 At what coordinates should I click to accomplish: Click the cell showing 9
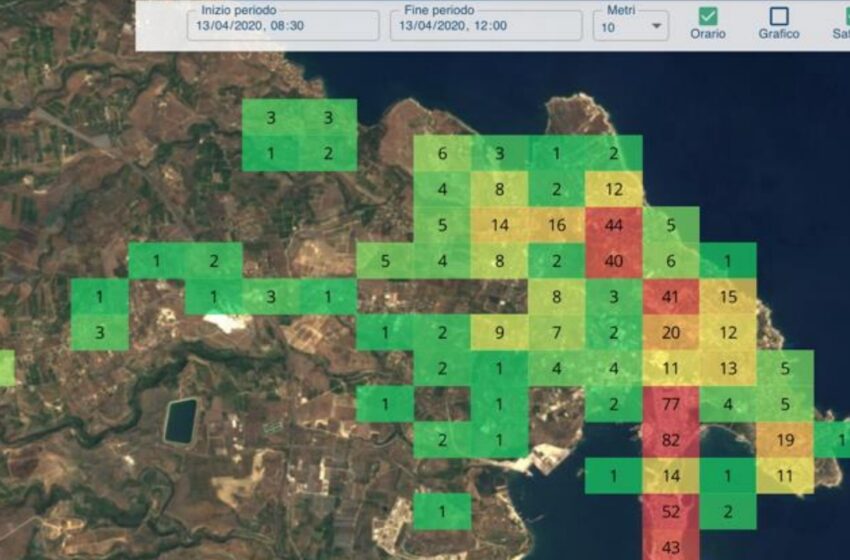pyautogui.click(x=499, y=332)
